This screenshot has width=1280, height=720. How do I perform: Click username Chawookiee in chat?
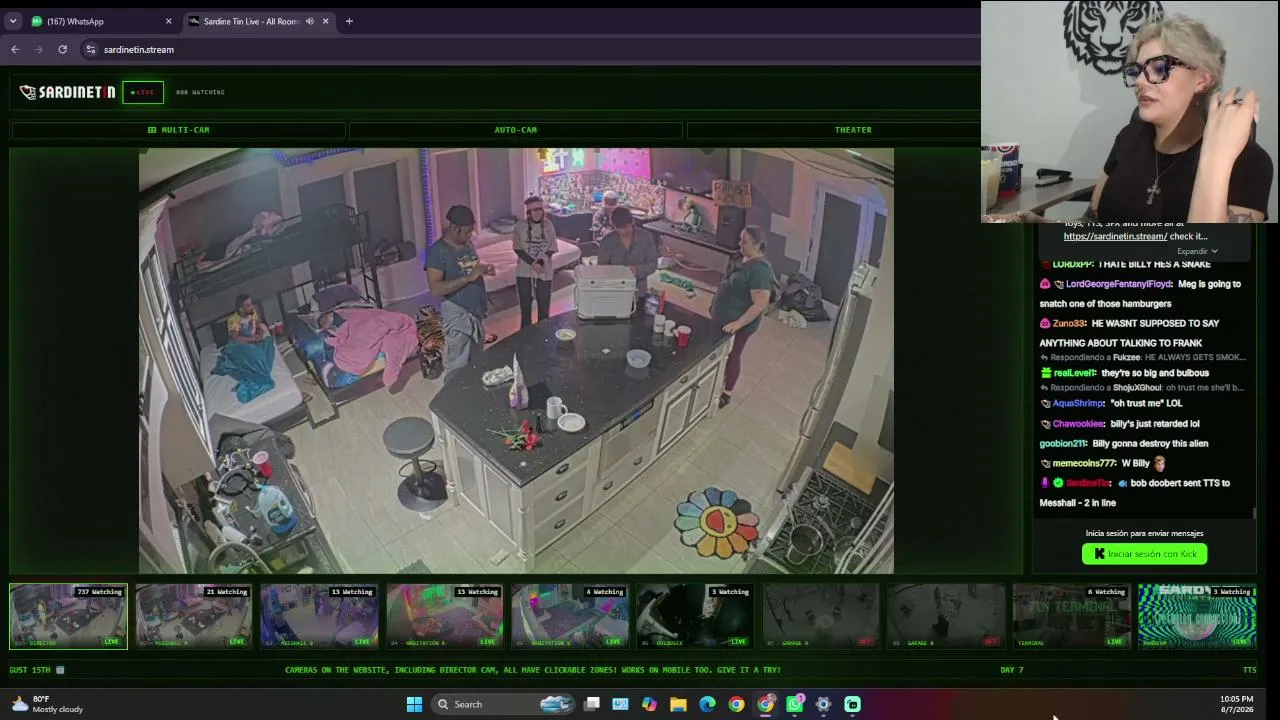[1078, 424]
